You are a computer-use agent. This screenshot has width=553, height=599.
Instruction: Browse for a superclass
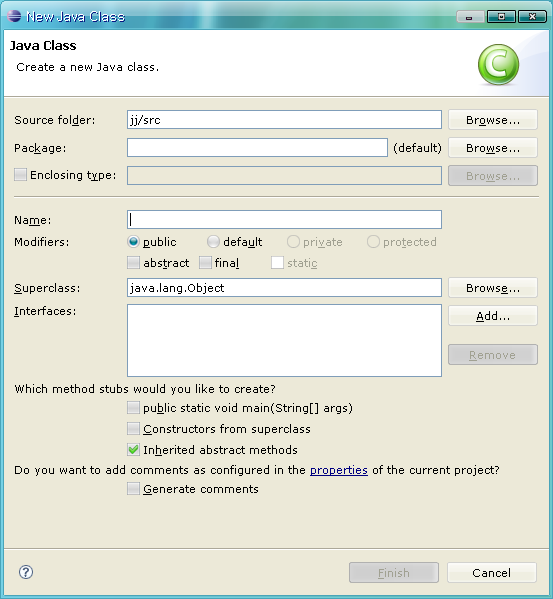(493, 288)
